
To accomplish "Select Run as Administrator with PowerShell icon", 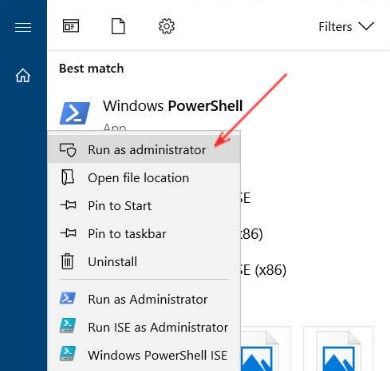I will point(144,299).
